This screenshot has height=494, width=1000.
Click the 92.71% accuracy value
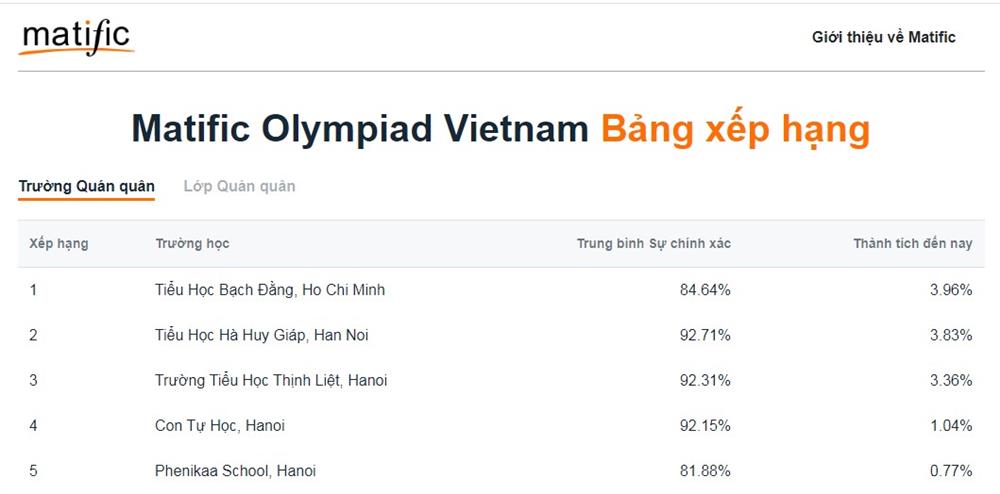point(705,335)
